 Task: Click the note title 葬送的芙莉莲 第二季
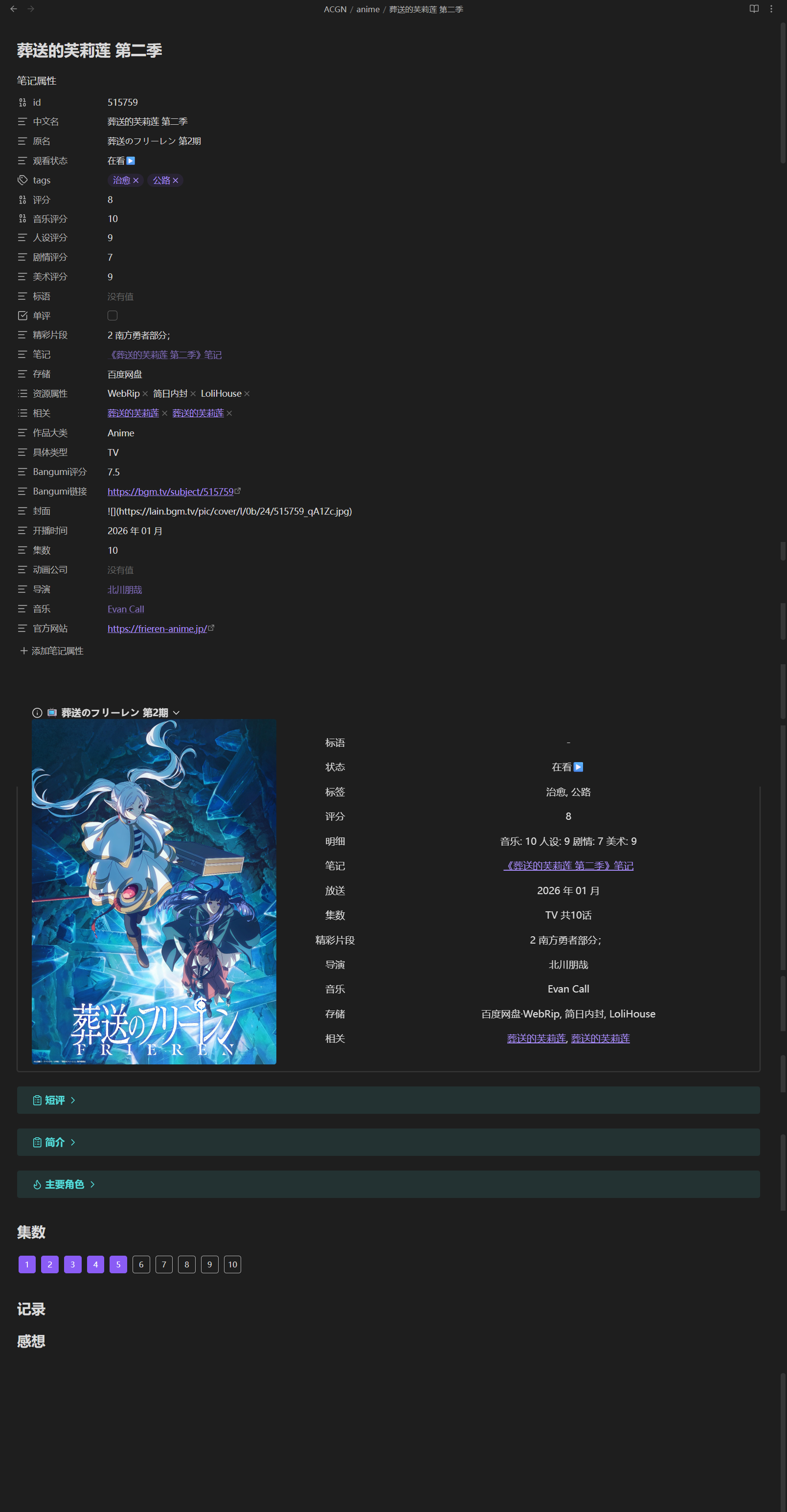[x=89, y=50]
